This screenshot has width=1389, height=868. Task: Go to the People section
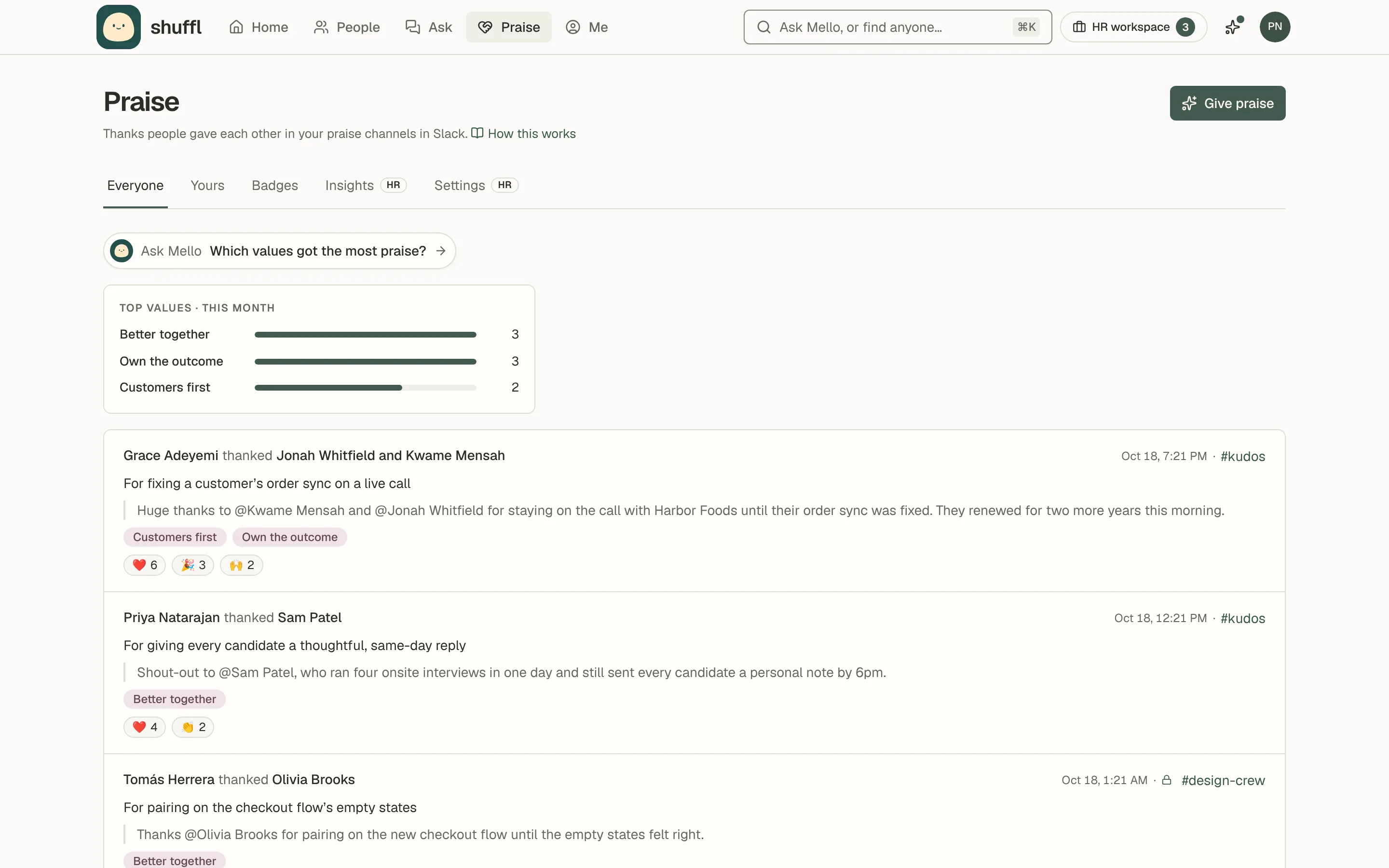(347, 27)
